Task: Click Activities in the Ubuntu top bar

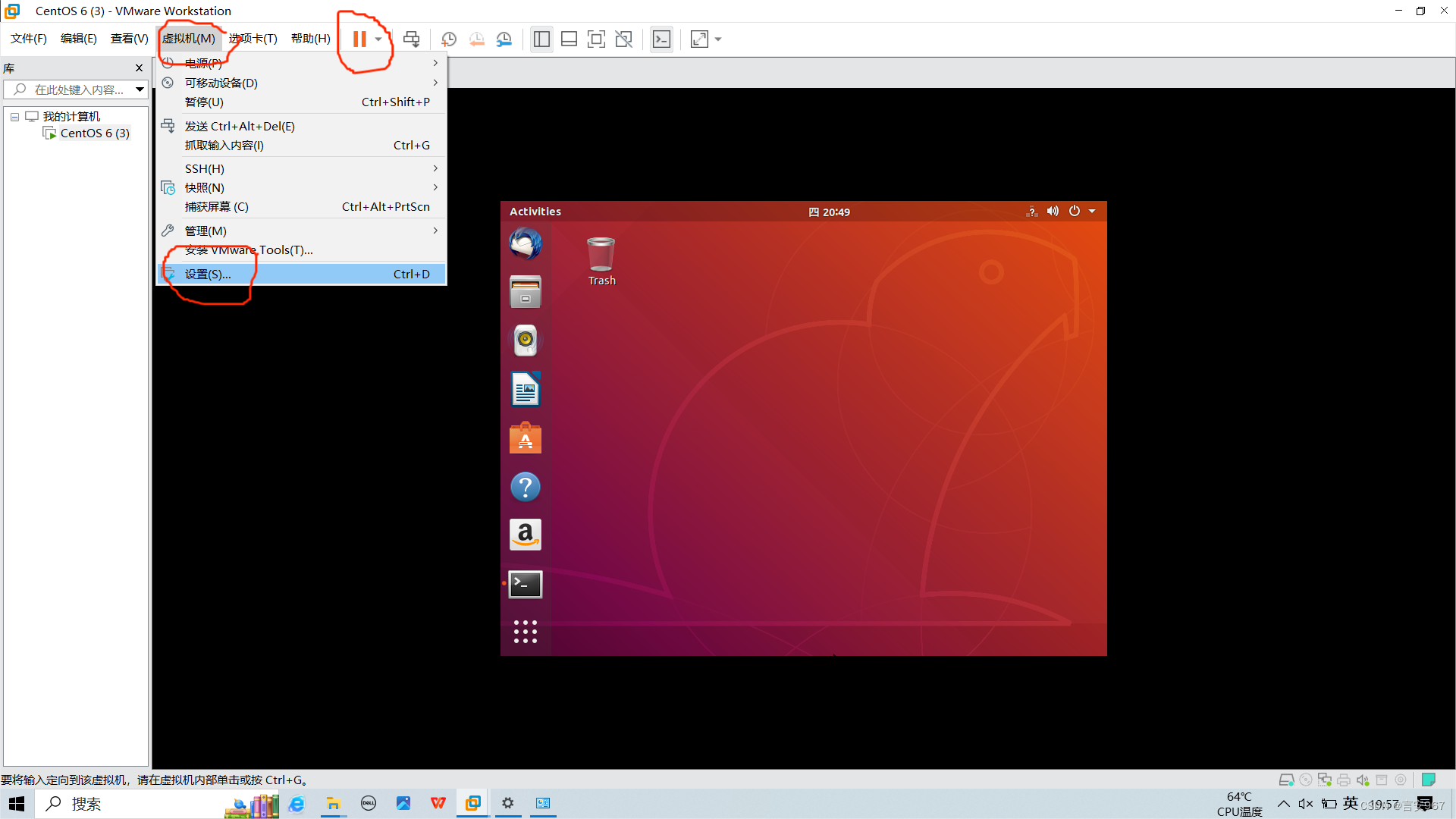Action: tap(535, 212)
